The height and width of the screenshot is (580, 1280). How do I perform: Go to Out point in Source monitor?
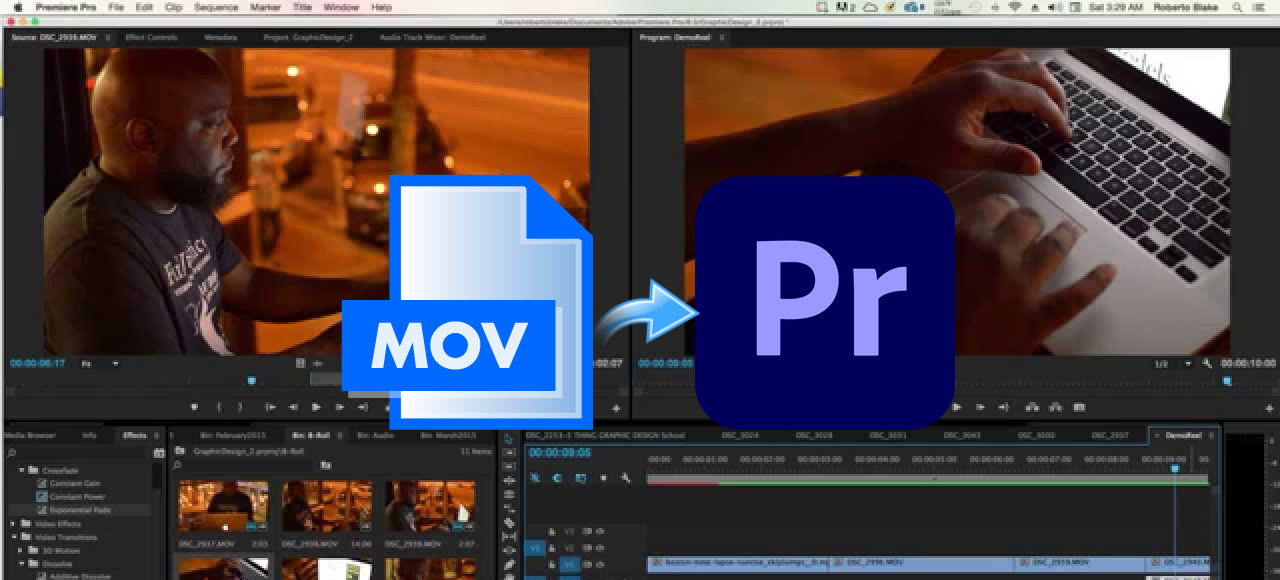(362, 407)
